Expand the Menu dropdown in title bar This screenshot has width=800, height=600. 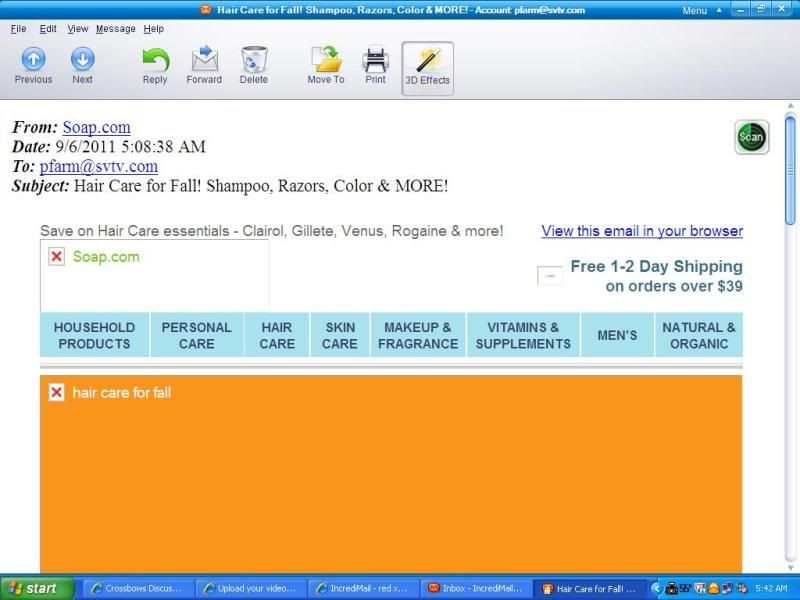point(702,10)
